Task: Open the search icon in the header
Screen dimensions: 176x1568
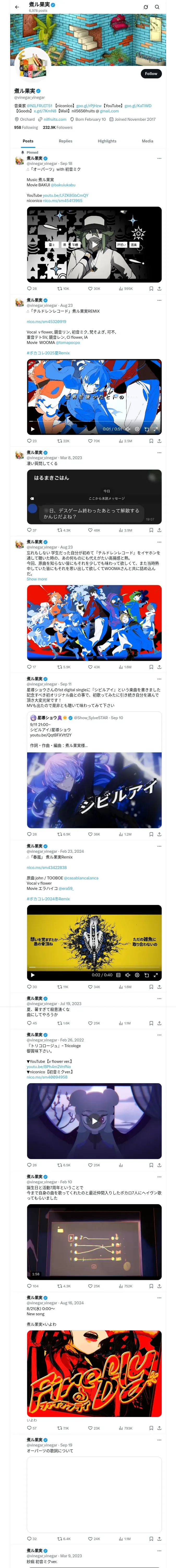Action: tap(157, 7)
